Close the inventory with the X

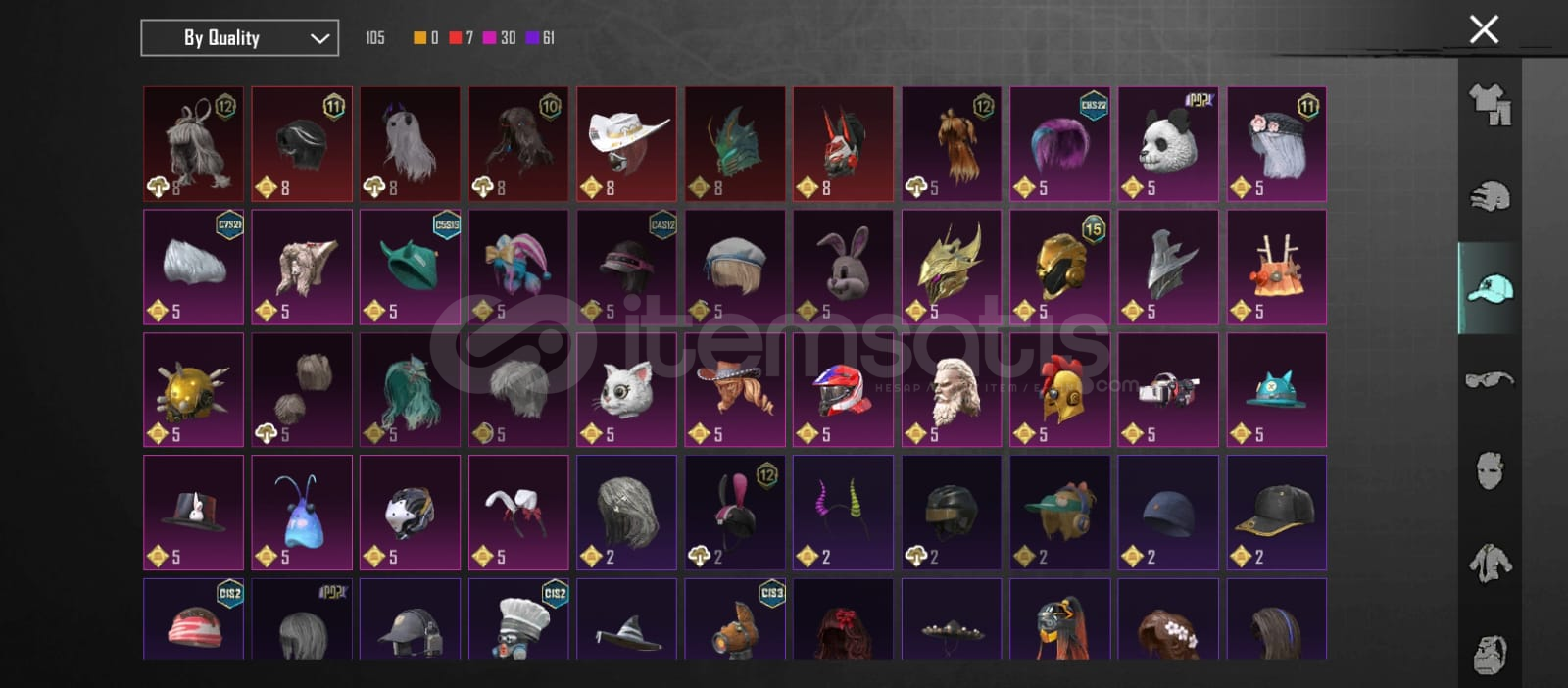pyautogui.click(x=1484, y=29)
